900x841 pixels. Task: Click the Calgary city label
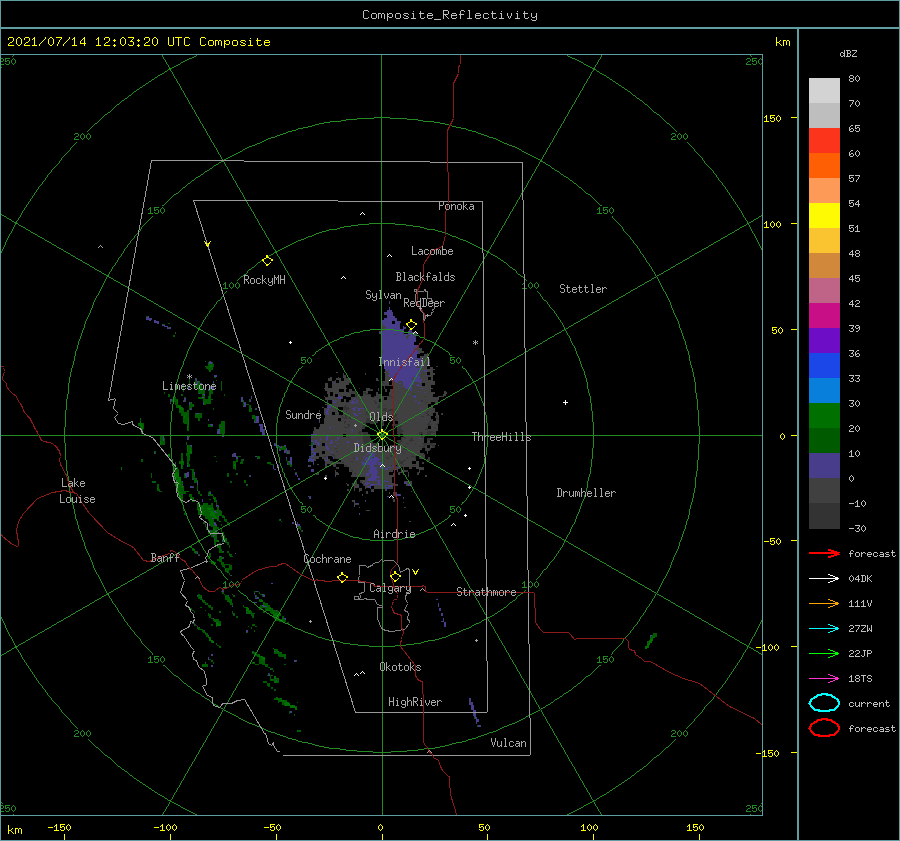coord(390,588)
